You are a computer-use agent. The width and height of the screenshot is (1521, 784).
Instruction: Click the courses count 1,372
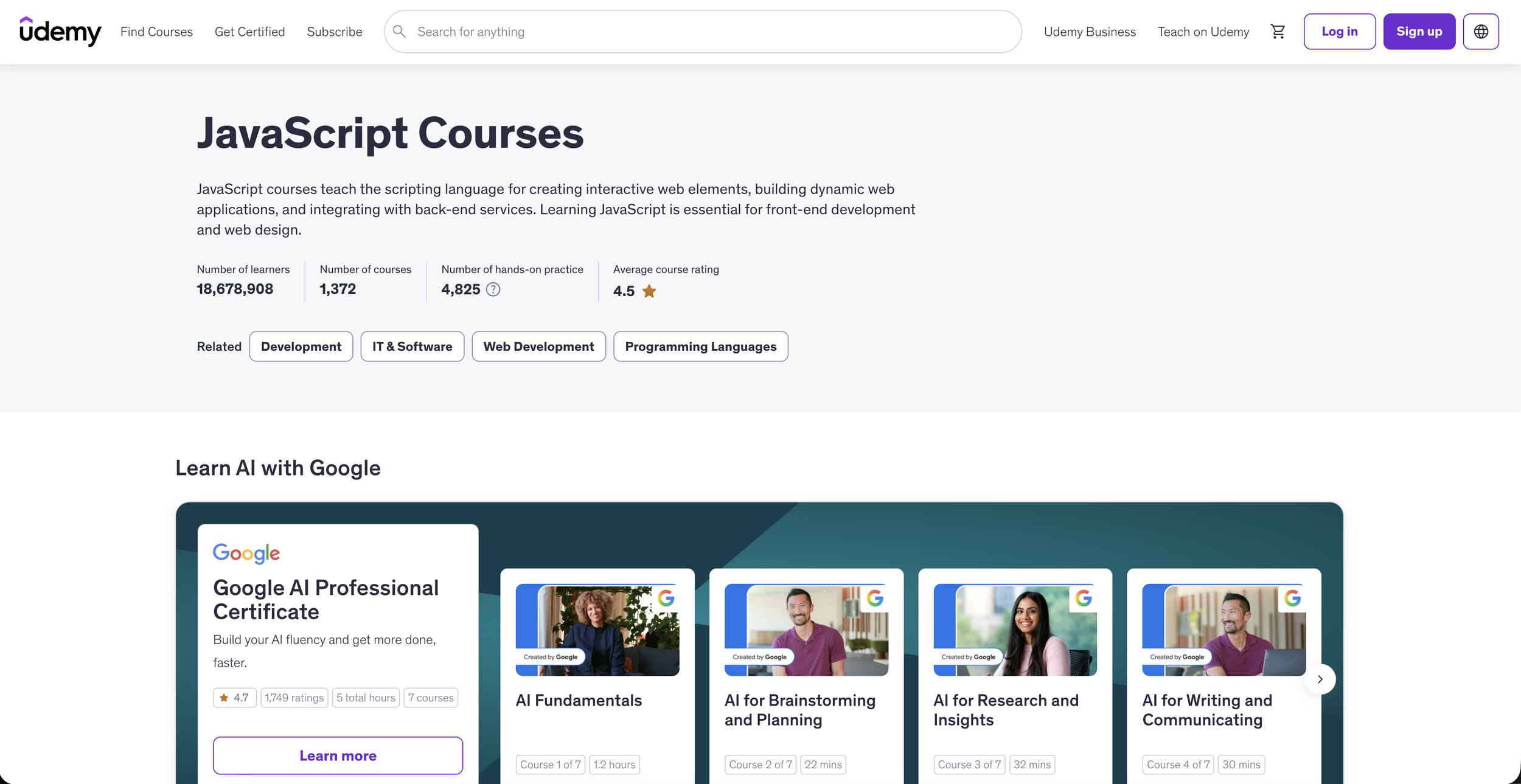click(x=338, y=289)
